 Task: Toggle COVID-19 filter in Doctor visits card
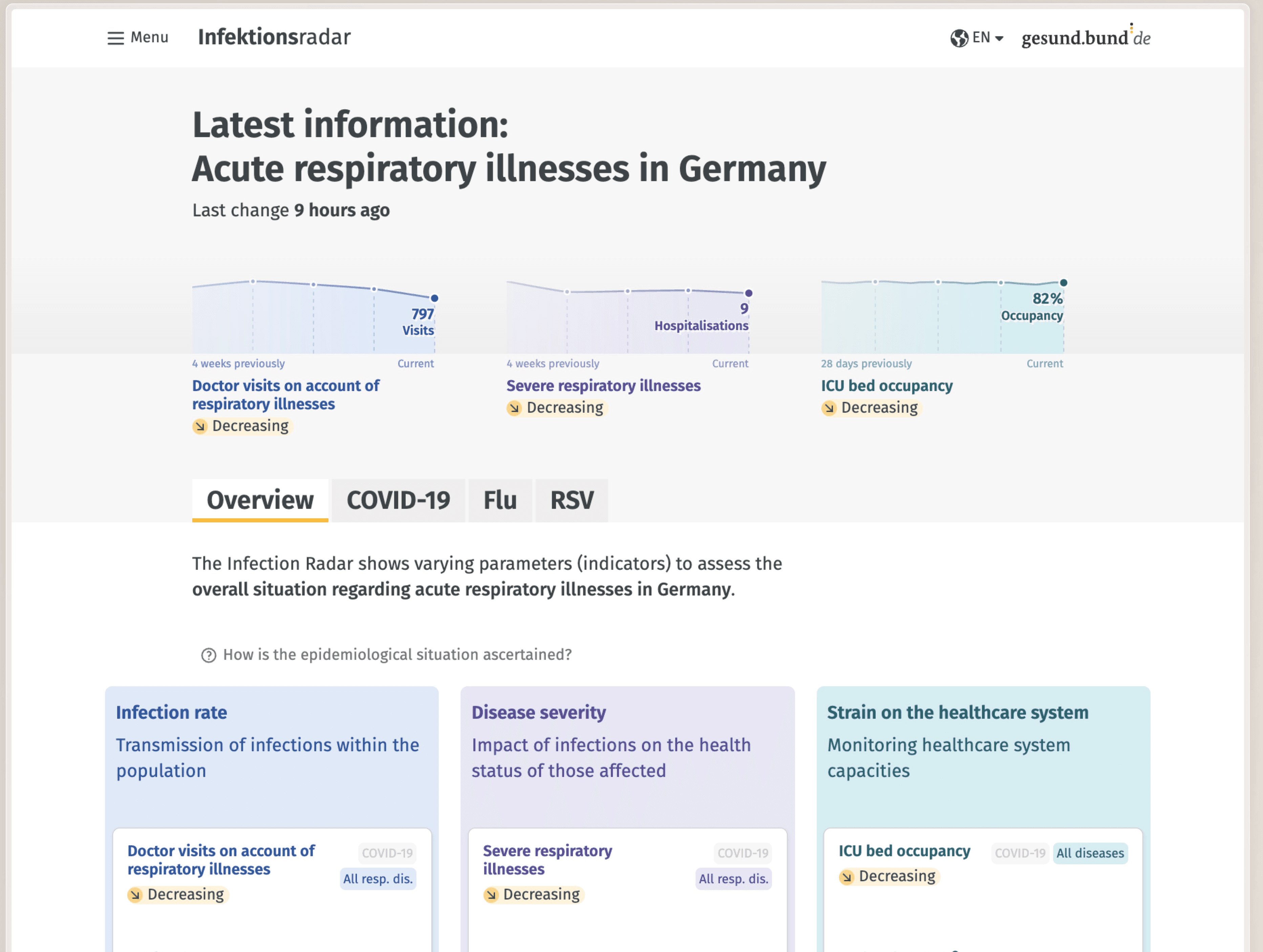[x=387, y=853]
